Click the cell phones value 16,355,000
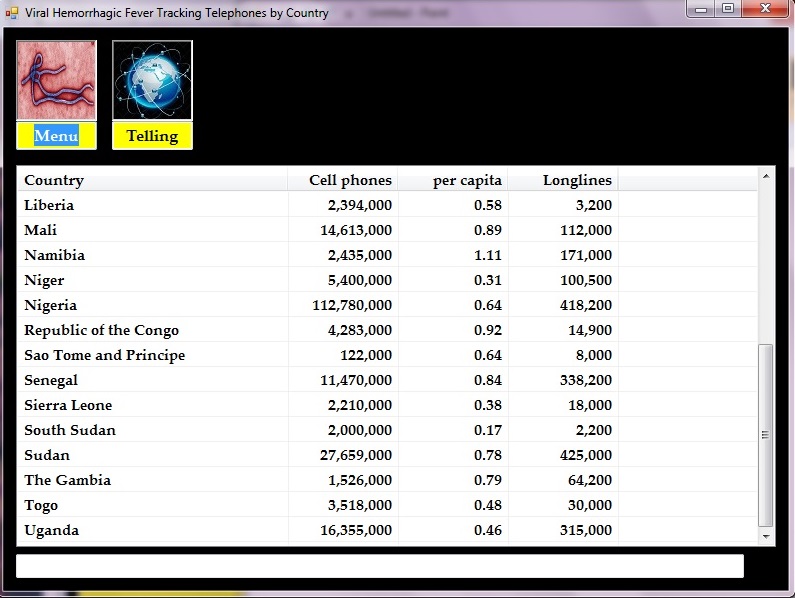Screen dimensions: 795x598 pos(356,530)
